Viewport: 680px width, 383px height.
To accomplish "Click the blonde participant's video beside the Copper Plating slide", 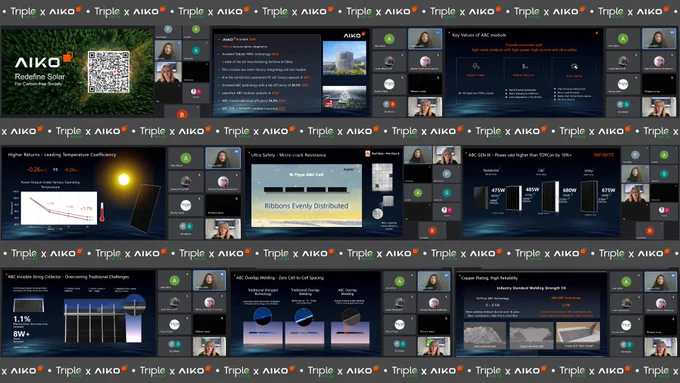I will tap(660, 347).
